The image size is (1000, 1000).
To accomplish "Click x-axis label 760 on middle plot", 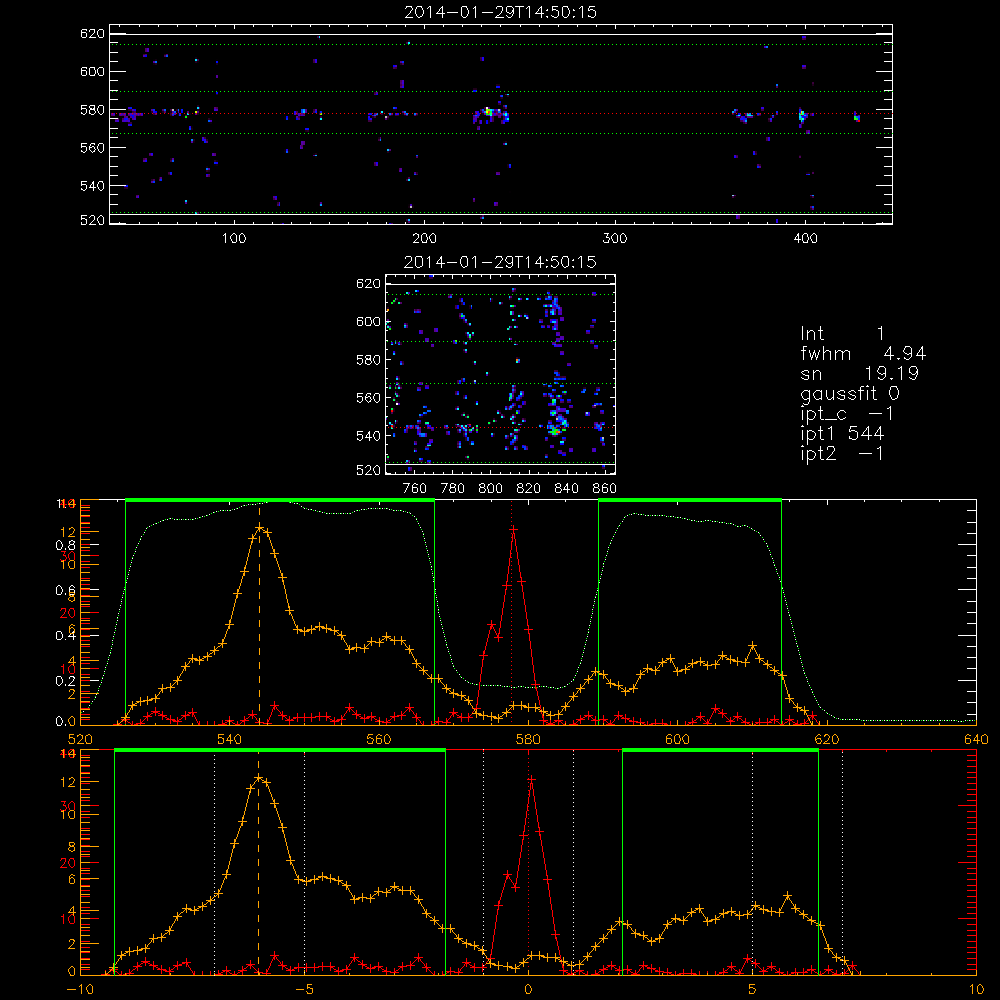I will [415, 489].
